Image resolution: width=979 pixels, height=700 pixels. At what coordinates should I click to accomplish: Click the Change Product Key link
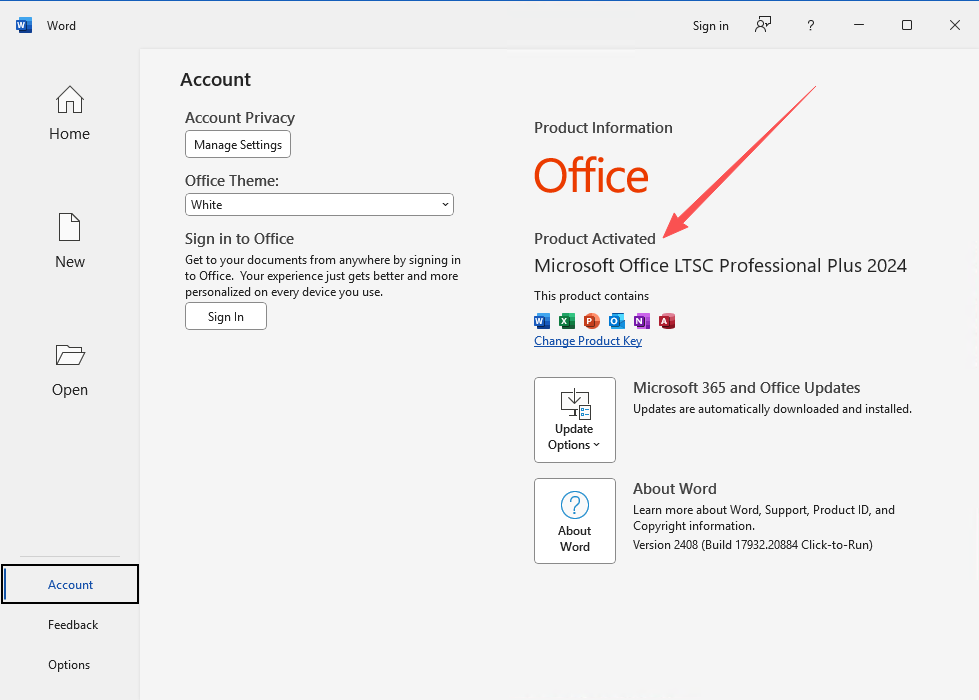588,341
